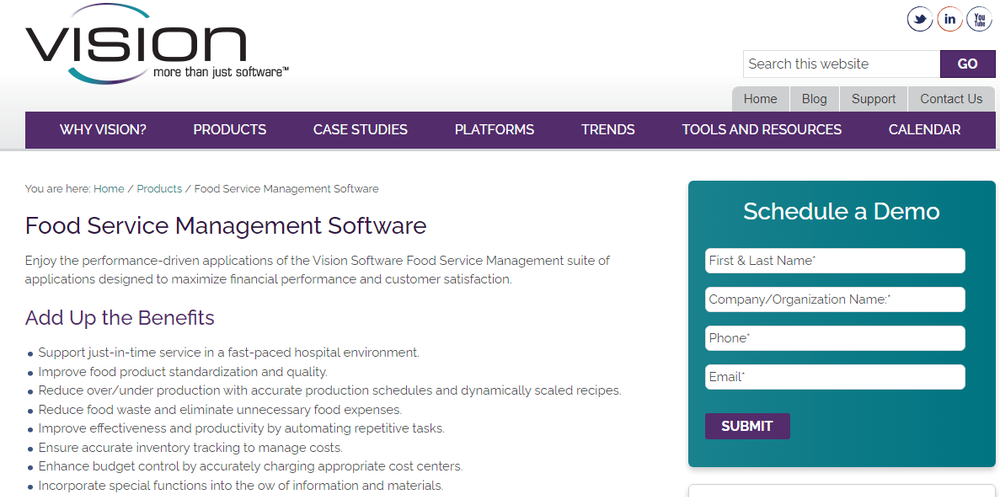Click the intro paragraph 'Enjoy the performance-driven applications'
The height and width of the screenshot is (497, 1000).
318,270
